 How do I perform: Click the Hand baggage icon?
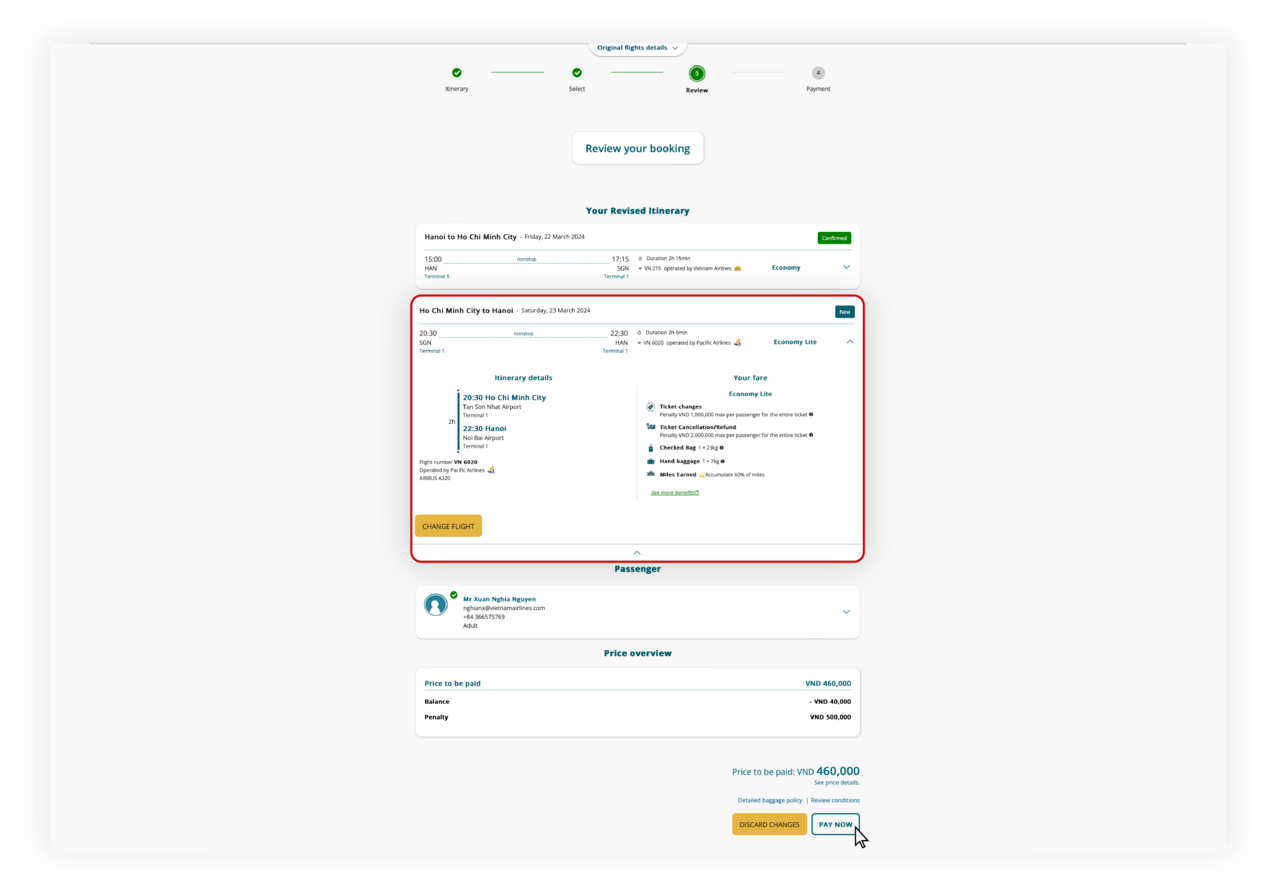pyautogui.click(x=651, y=461)
